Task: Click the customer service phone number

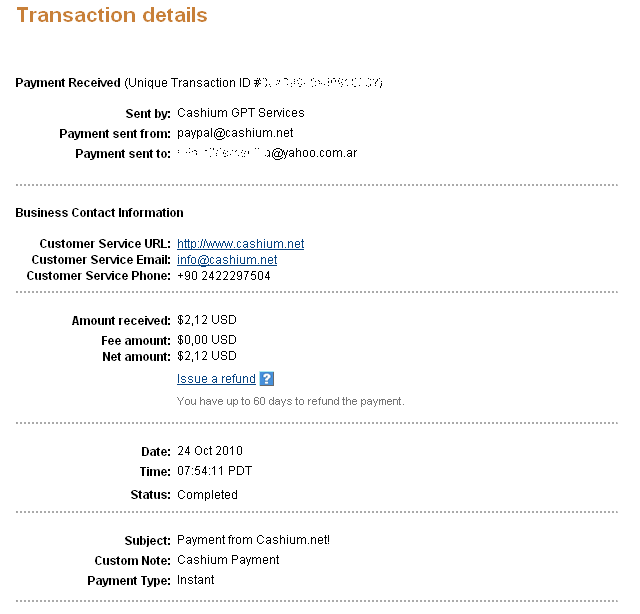Action: pyautogui.click(x=224, y=276)
